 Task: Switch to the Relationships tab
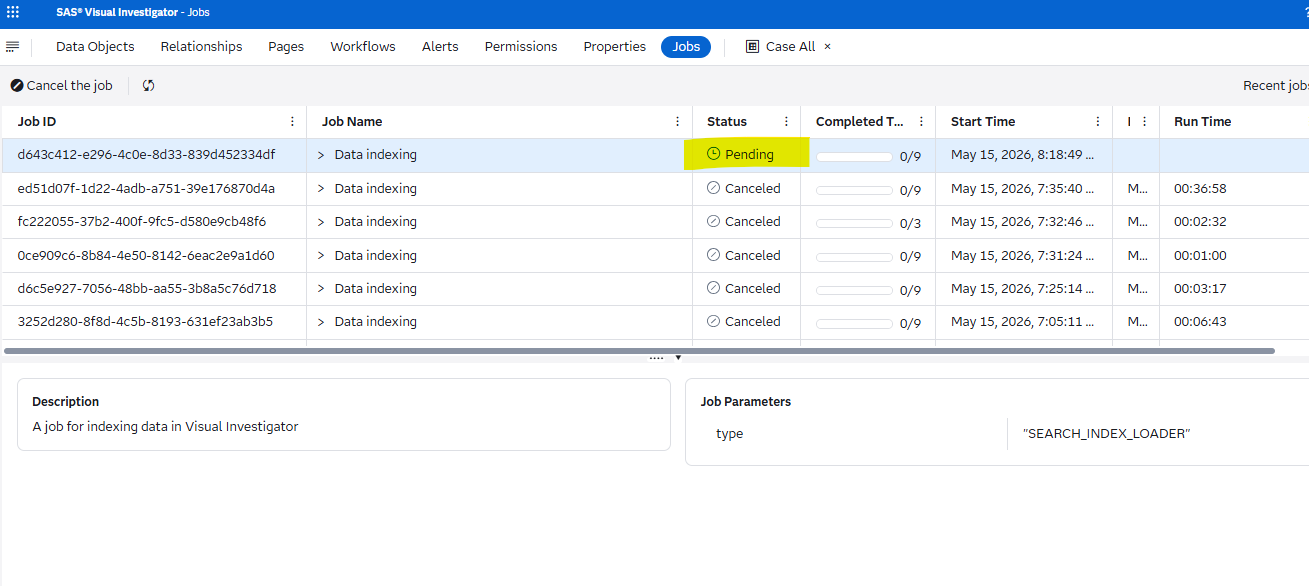point(201,47)
